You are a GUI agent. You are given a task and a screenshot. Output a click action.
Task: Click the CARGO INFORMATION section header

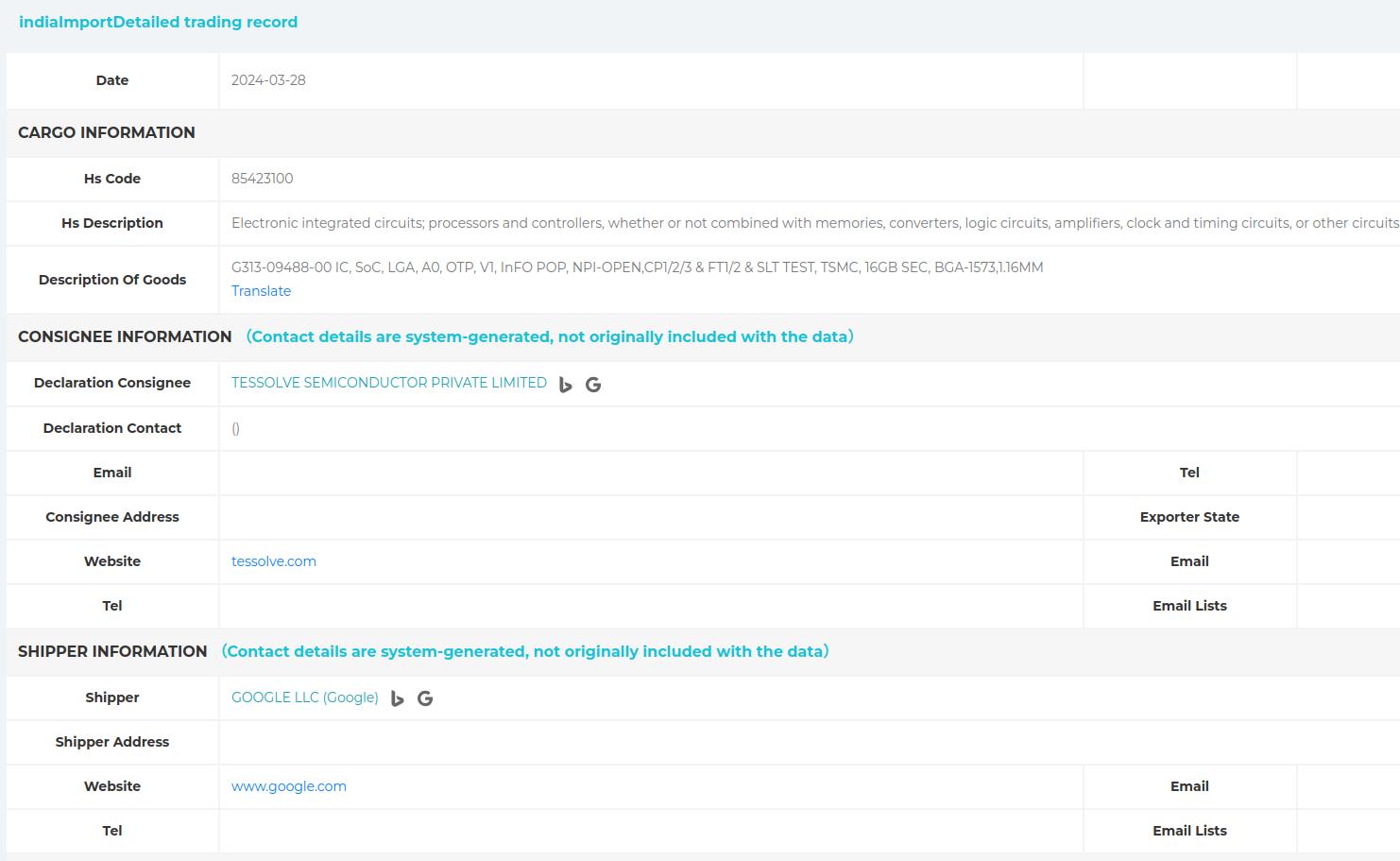[x=107, y=132]
